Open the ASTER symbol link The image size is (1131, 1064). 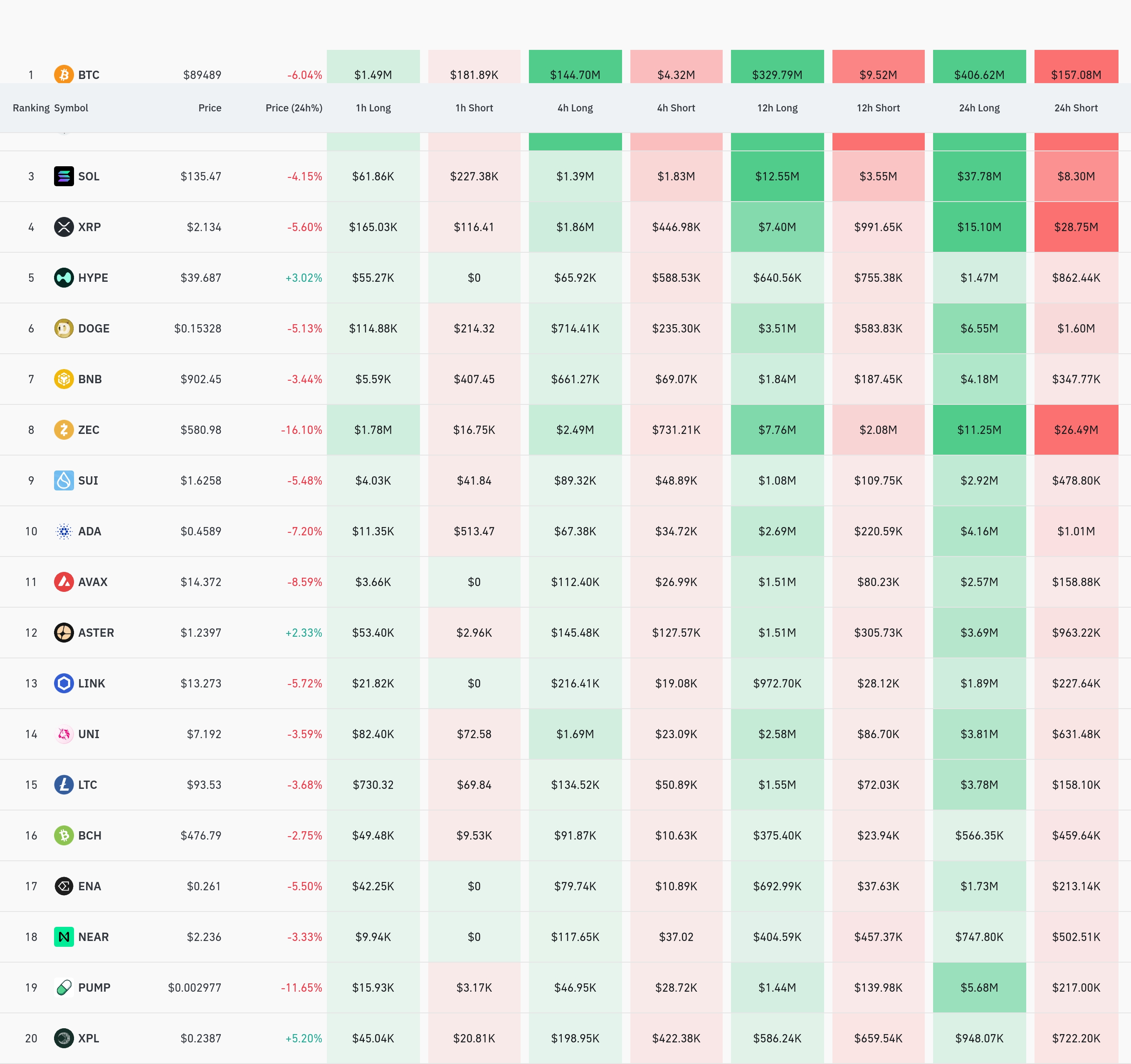click(x=96, y=632)
